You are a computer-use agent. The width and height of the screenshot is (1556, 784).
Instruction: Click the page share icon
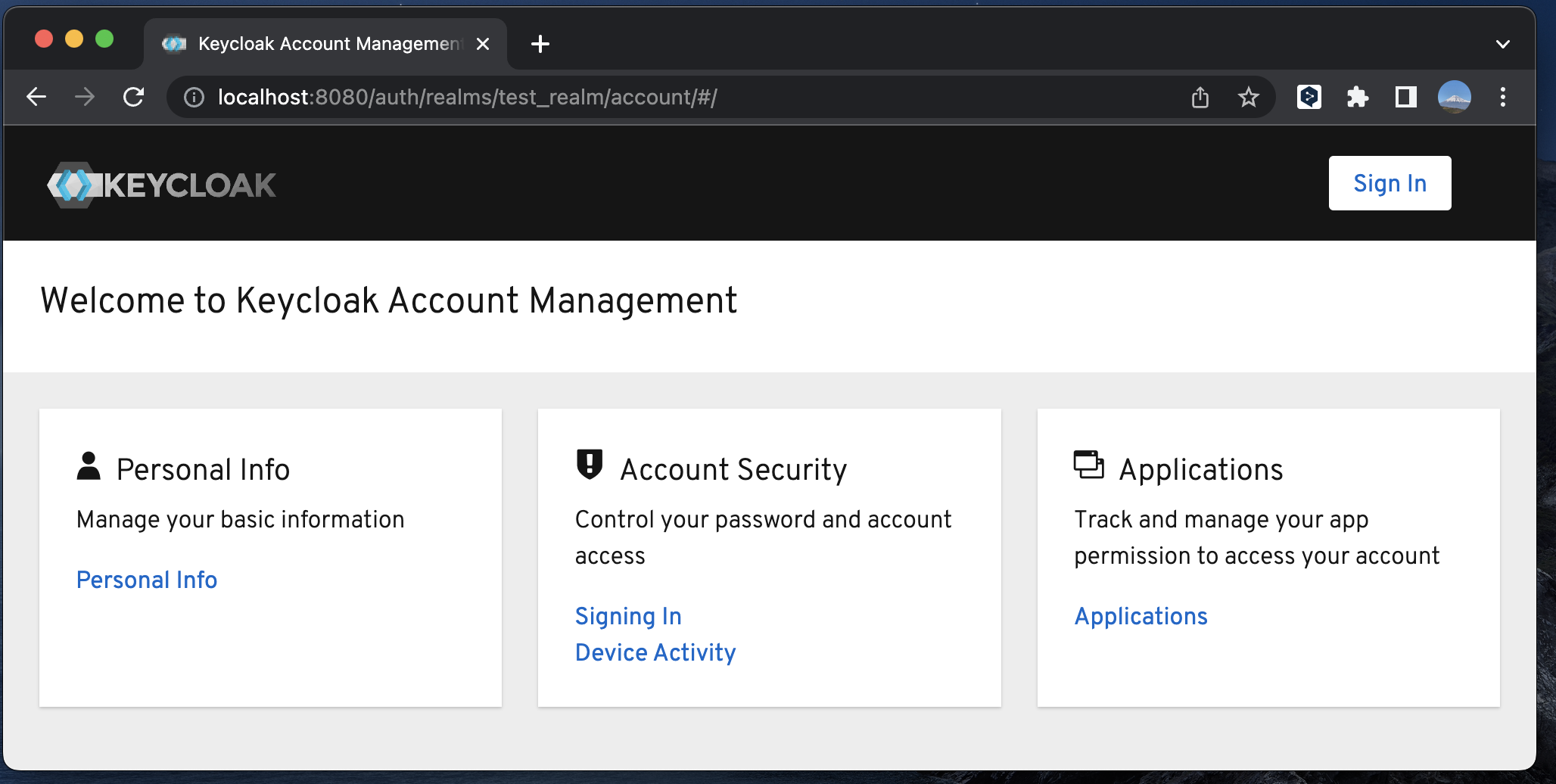pyautogui.click(x=1200, y=97)
